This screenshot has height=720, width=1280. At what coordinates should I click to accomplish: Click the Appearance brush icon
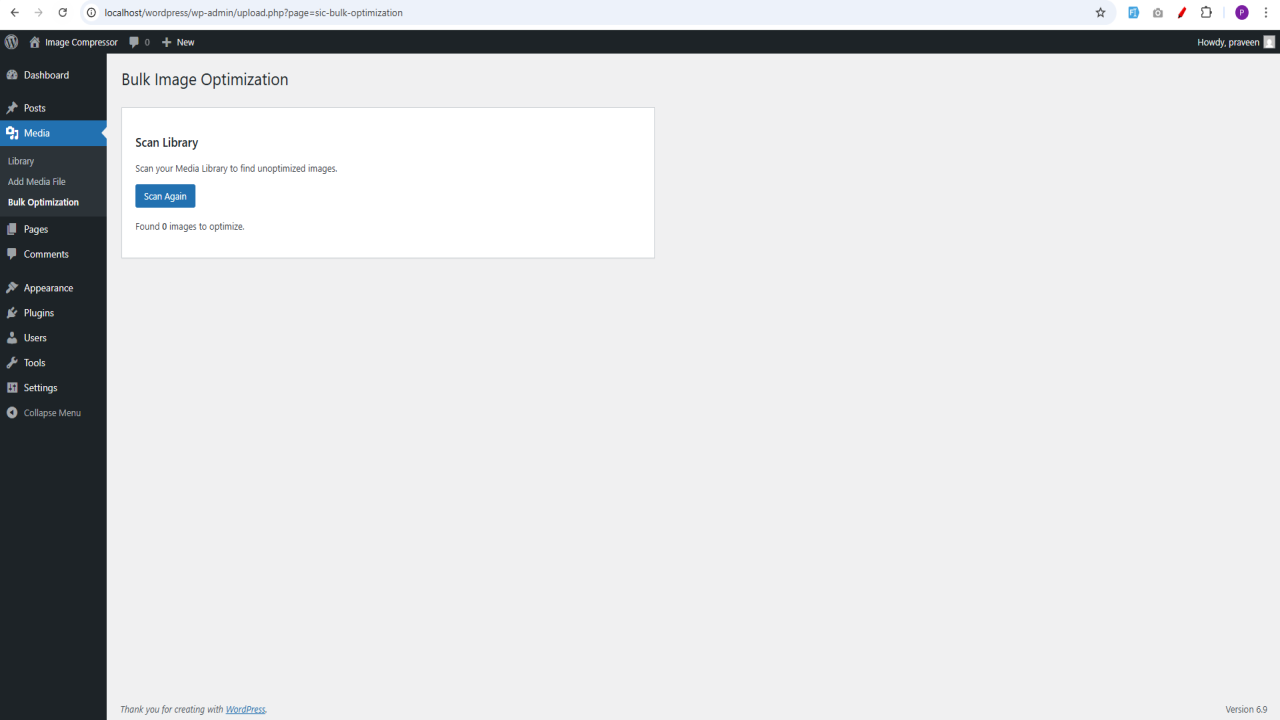tap(12, 288)
